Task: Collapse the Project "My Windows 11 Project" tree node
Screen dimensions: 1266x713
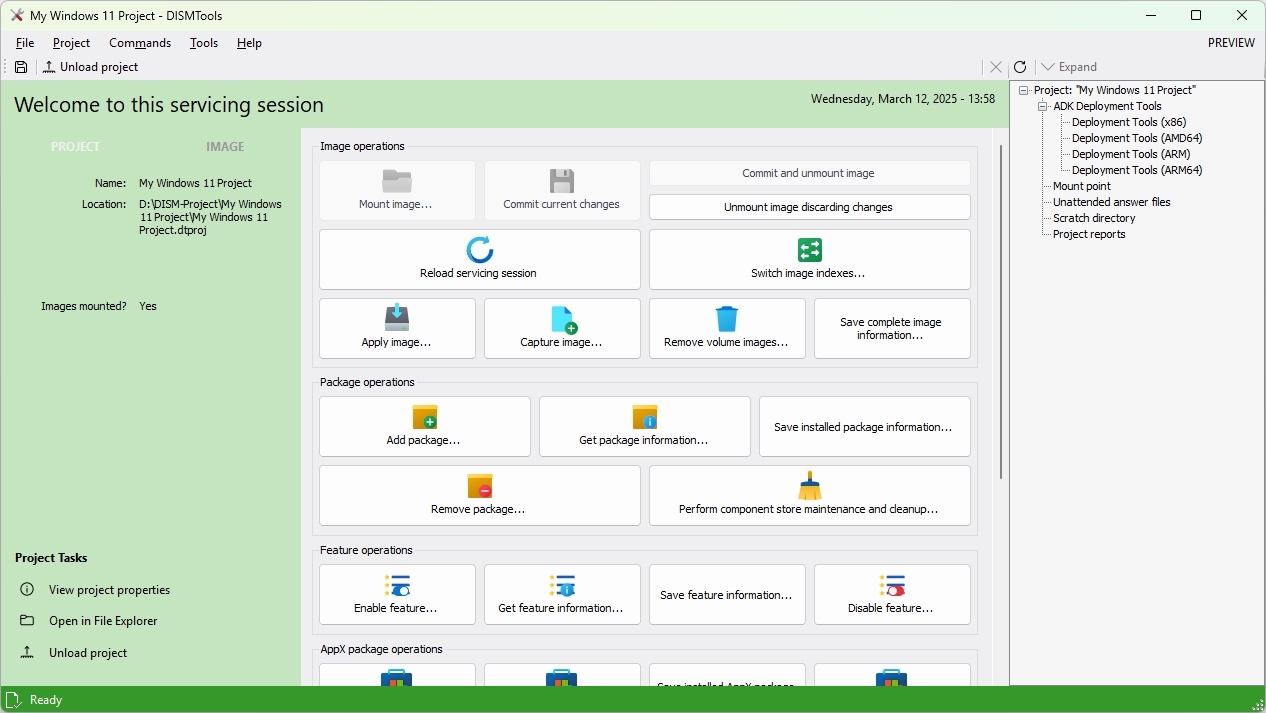Action: tap(1024, 91)
